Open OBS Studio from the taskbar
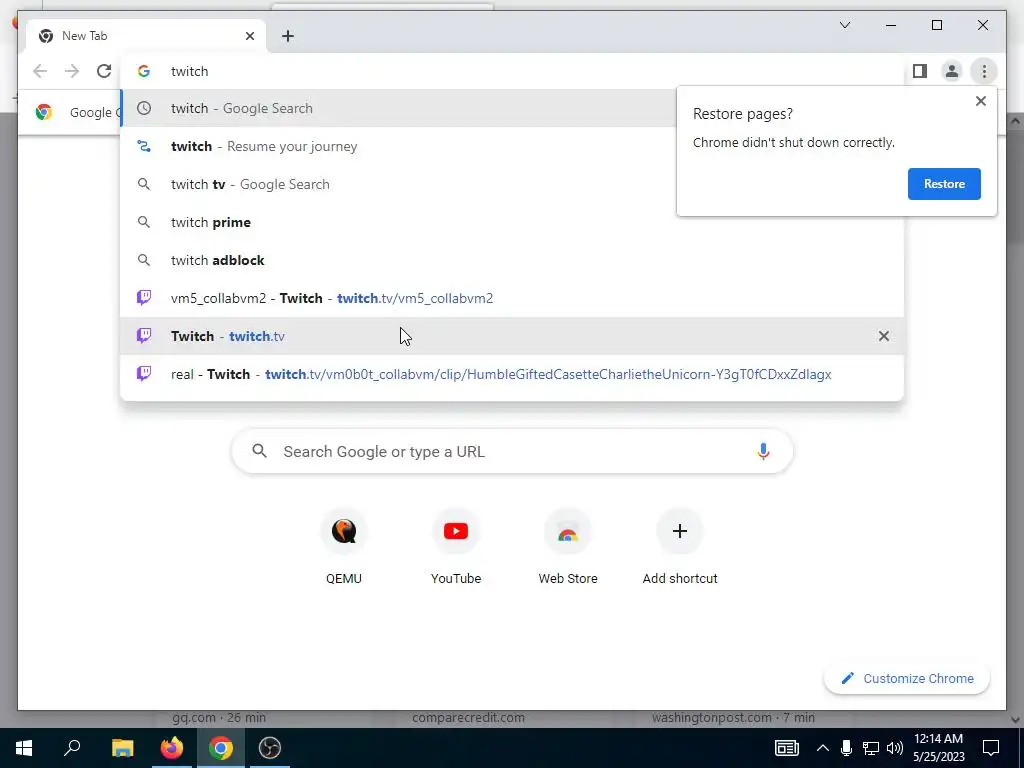 (x=270, y=748)
